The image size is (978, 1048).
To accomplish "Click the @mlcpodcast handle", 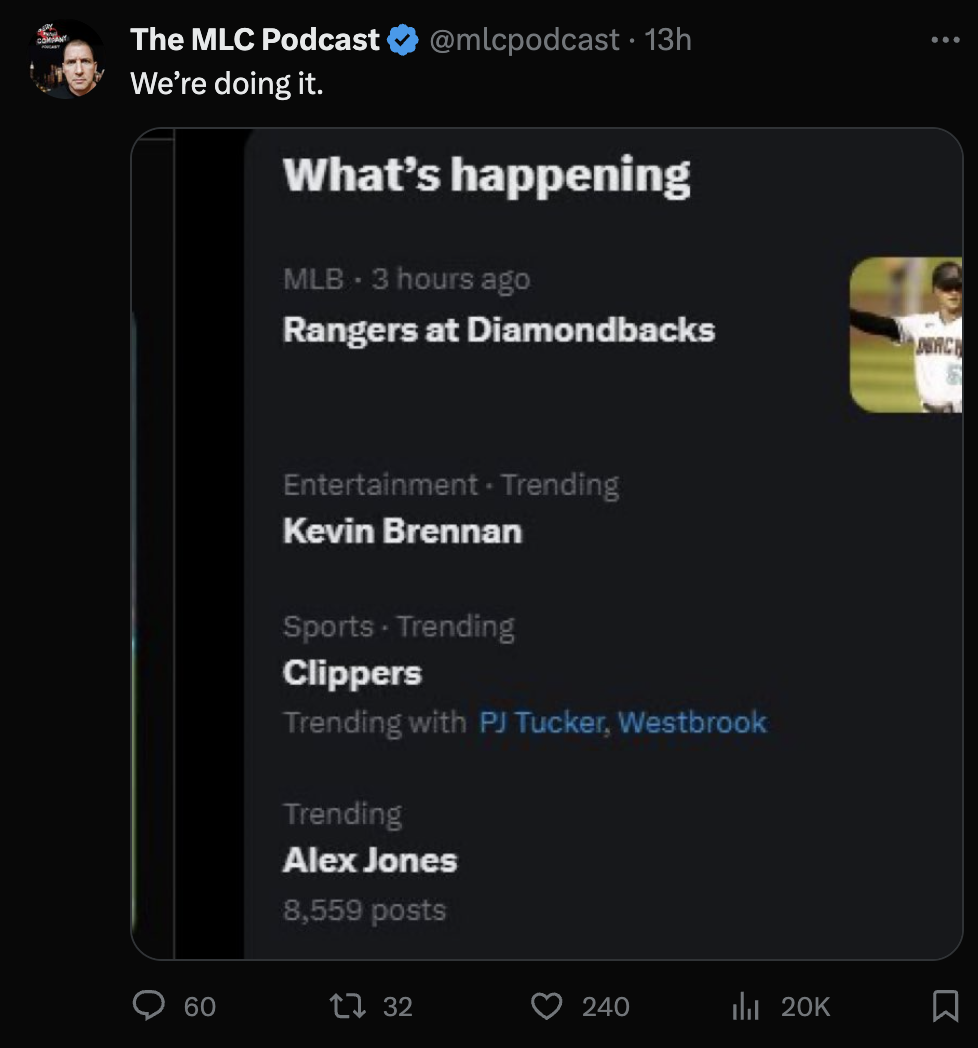I will [x=524, y=40].
